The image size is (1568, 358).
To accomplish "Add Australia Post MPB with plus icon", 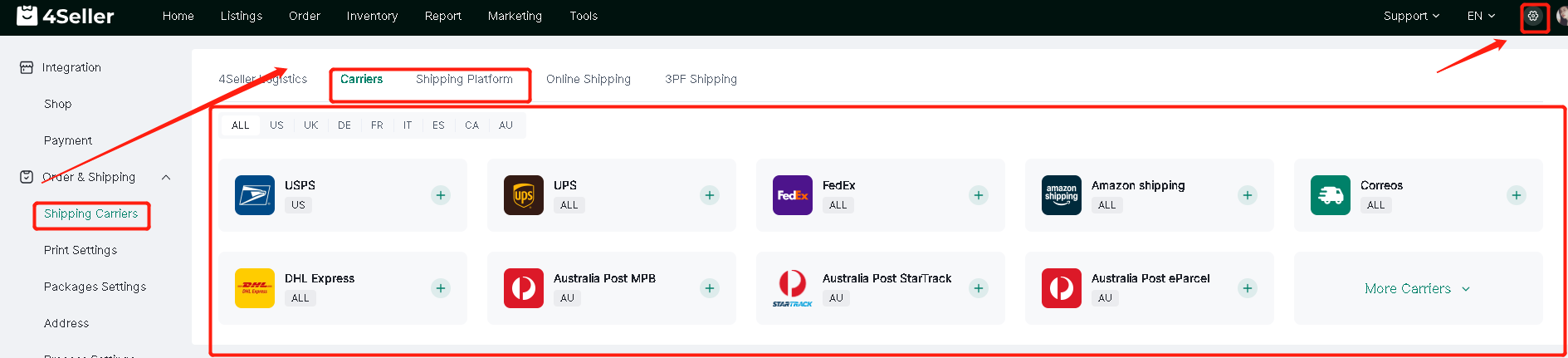I will (710, 288).
